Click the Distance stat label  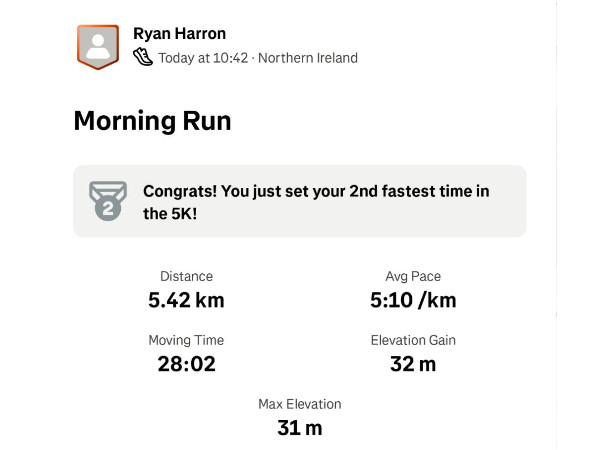coord(186,276)
